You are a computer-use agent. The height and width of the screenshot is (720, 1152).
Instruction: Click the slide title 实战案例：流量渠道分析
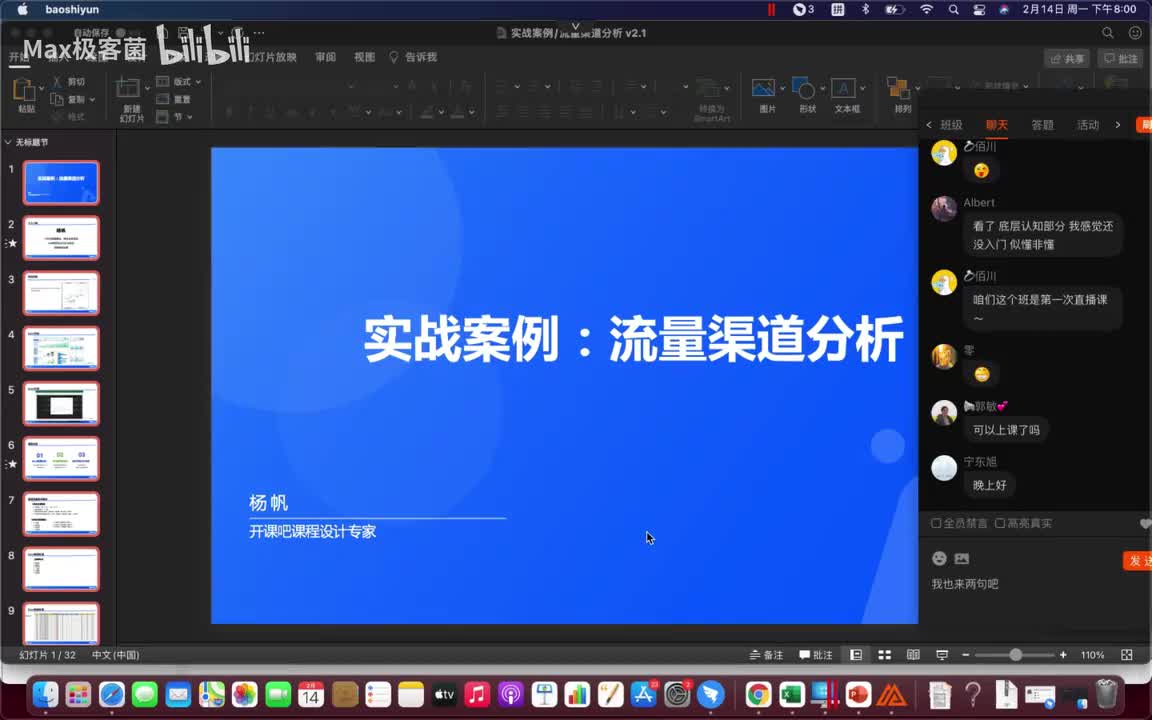click(633, 339)
